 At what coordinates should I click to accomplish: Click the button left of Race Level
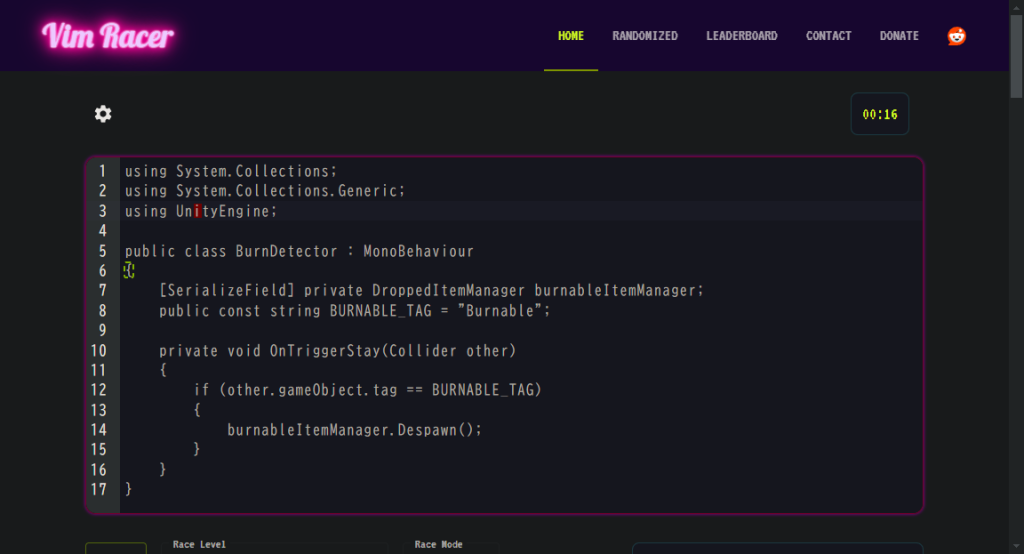(x=116, y=548)
